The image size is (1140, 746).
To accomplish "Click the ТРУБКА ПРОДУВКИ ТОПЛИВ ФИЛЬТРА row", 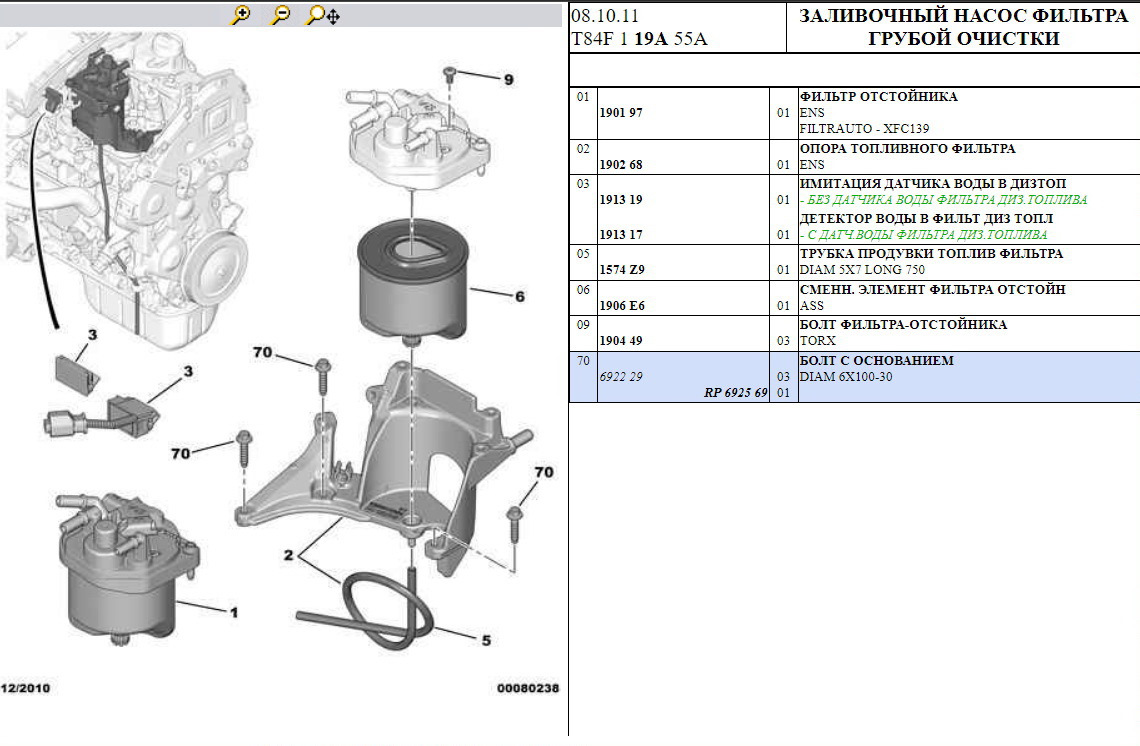I will [x=931, y=254].
